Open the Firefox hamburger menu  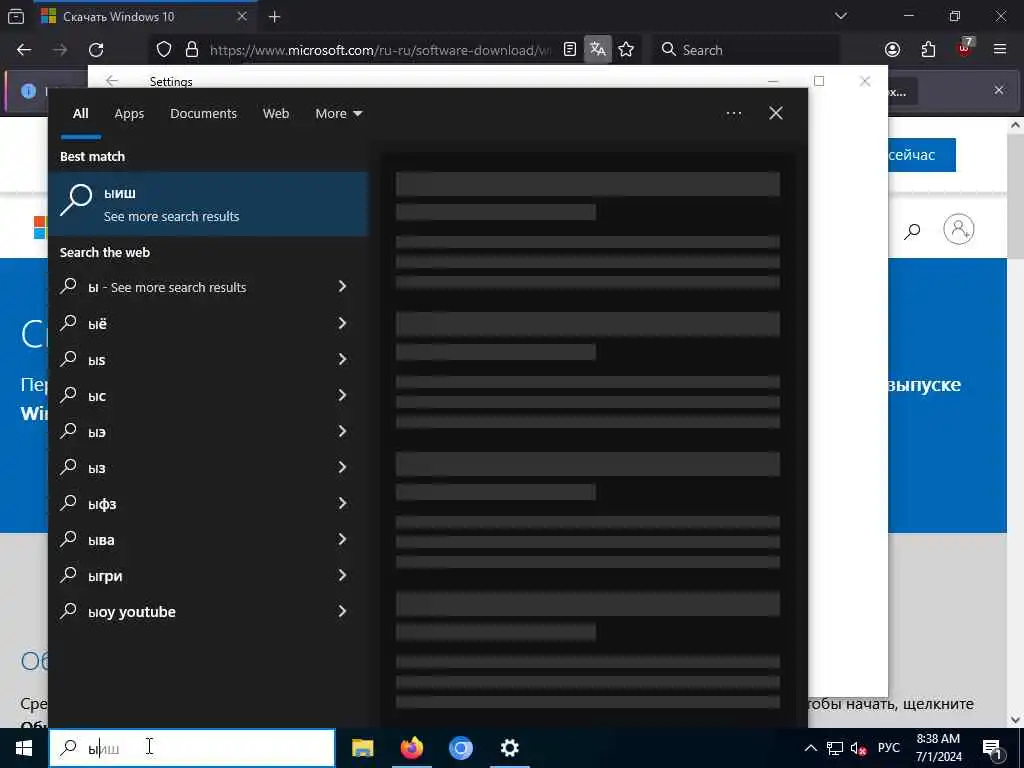[1000, 50]
